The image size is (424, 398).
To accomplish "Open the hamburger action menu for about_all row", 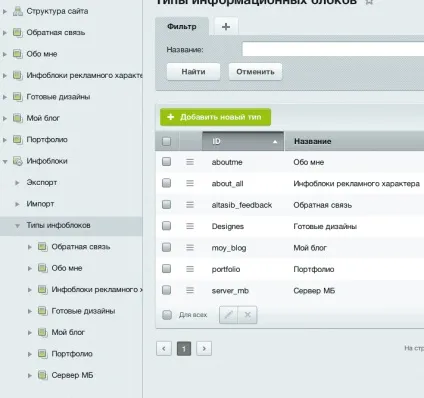I will pos(190,183).
